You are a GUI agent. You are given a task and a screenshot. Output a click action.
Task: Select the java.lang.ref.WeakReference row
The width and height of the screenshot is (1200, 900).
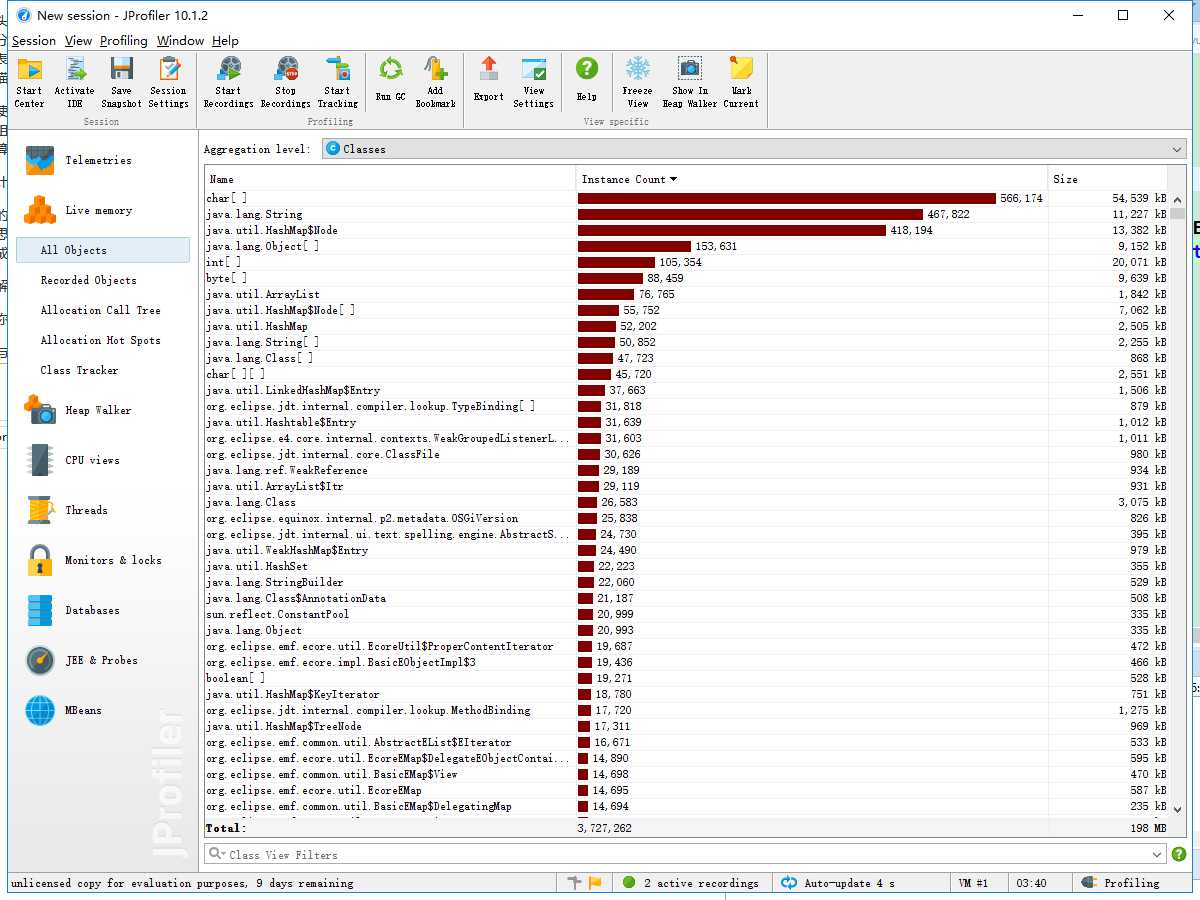(687, 470)
